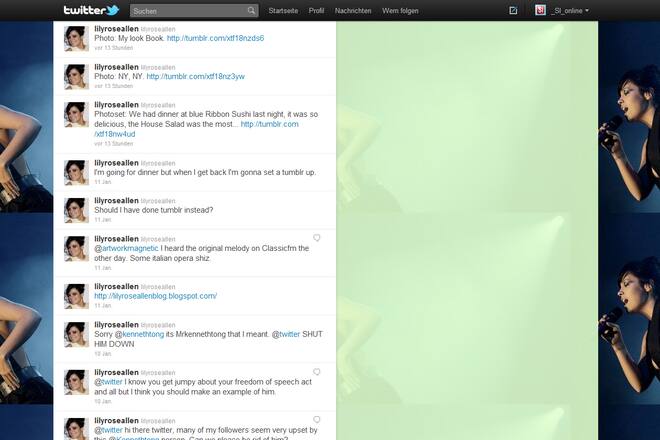Click the avatar beside 'My look Book' tweet
660x440 pixels.
(76, 39)
